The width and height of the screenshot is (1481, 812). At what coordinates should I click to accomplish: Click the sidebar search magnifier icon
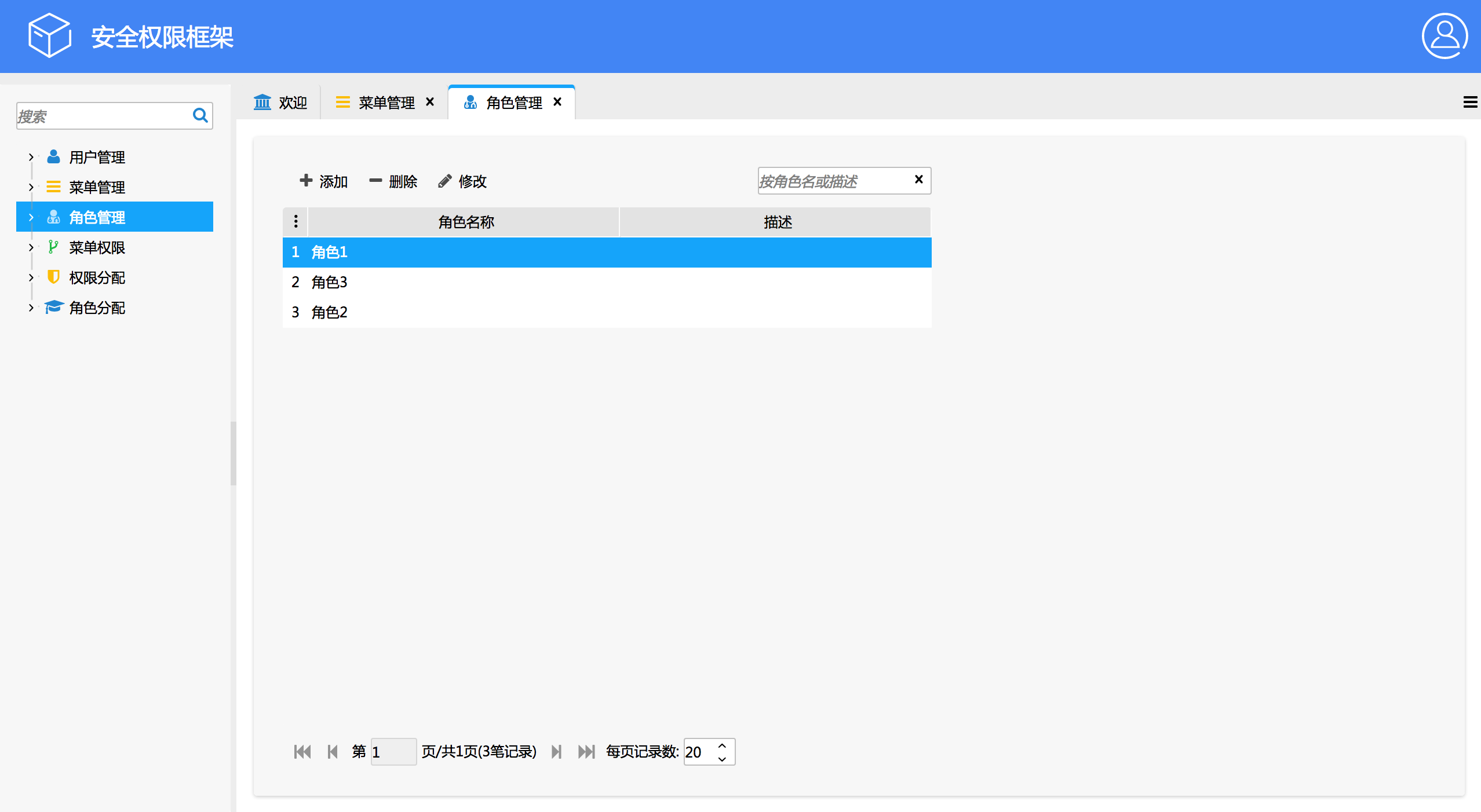200,115
